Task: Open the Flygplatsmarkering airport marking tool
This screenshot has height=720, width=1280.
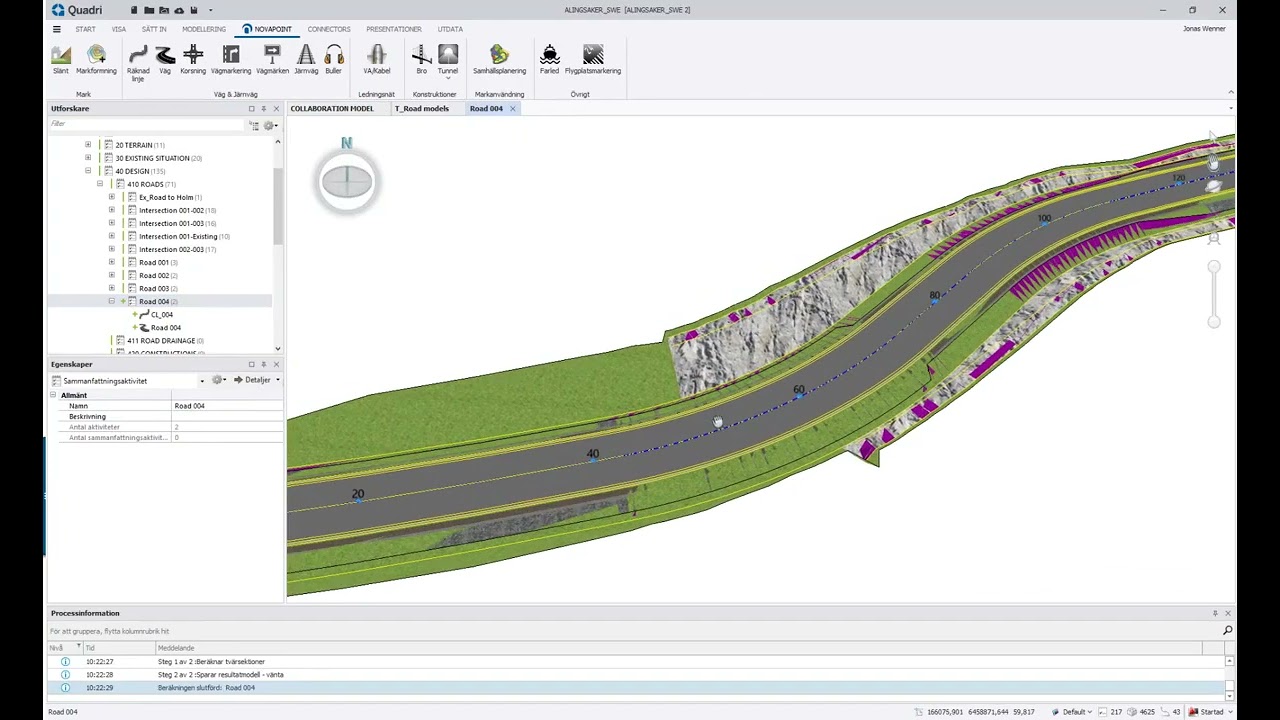Action: (x=593, y=60)
